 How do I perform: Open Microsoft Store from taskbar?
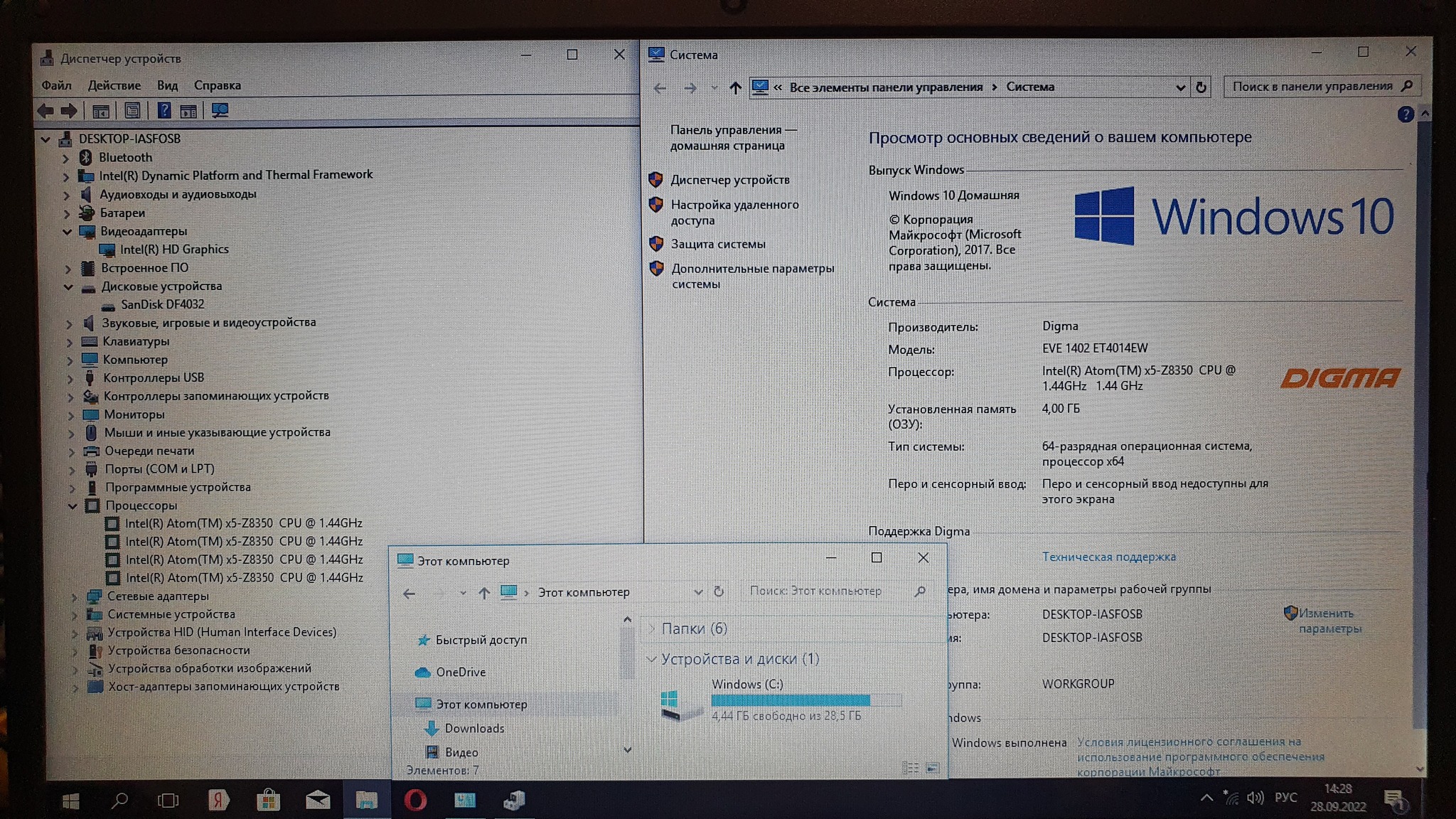(268, 801)
